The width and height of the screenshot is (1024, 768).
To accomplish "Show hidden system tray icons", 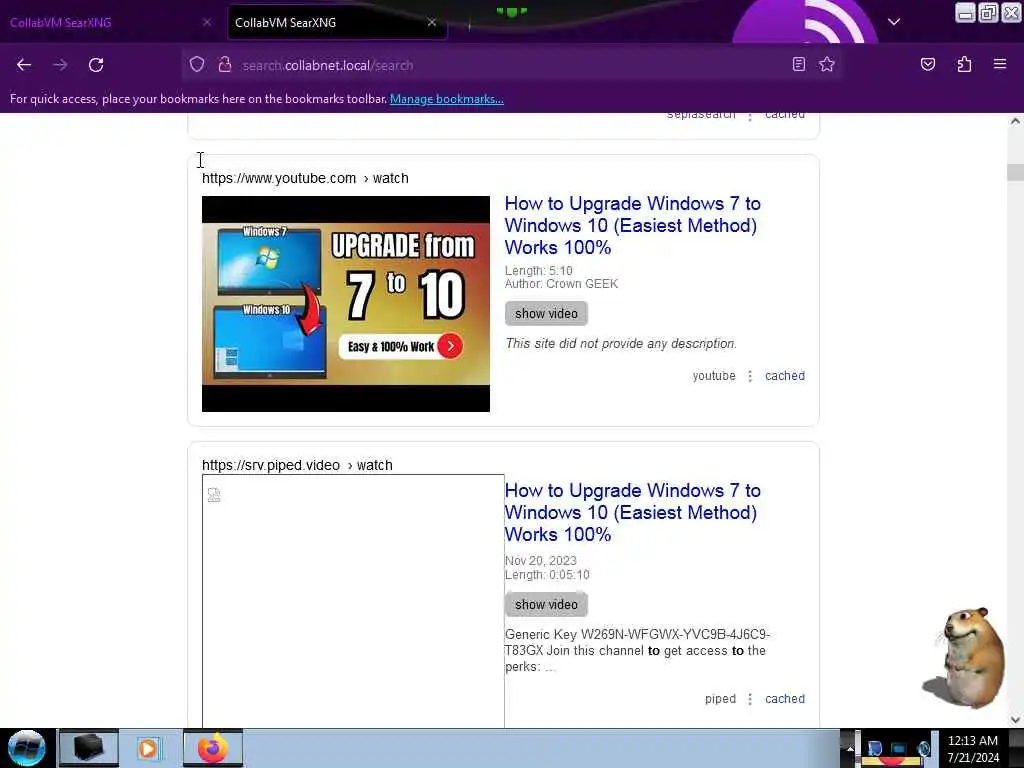I will coord(850,749).
